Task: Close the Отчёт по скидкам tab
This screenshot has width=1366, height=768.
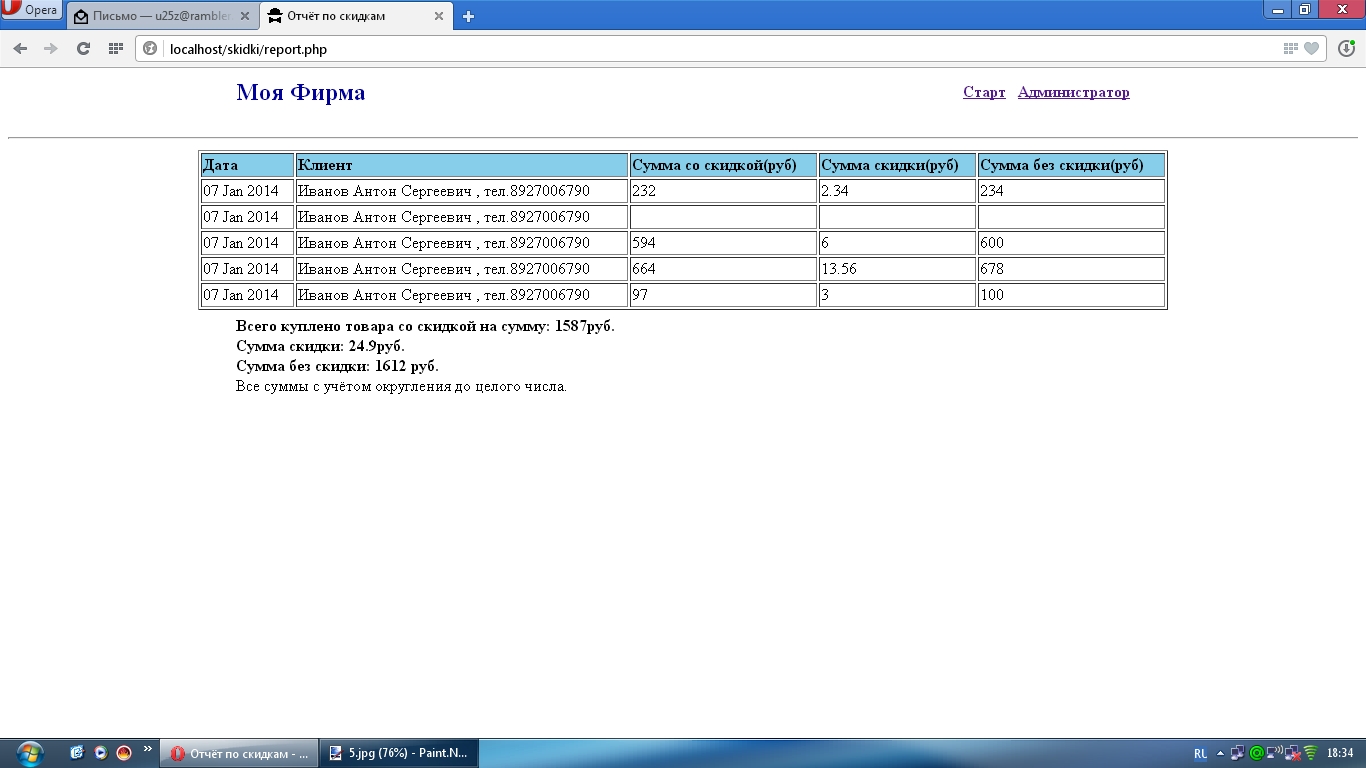Action: (x=438, y=16)
